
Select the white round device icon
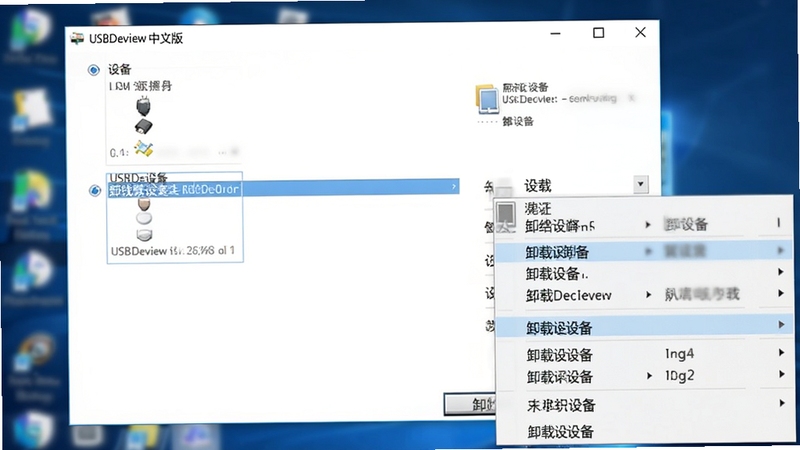pyautogui.click(x=144, y=218)
